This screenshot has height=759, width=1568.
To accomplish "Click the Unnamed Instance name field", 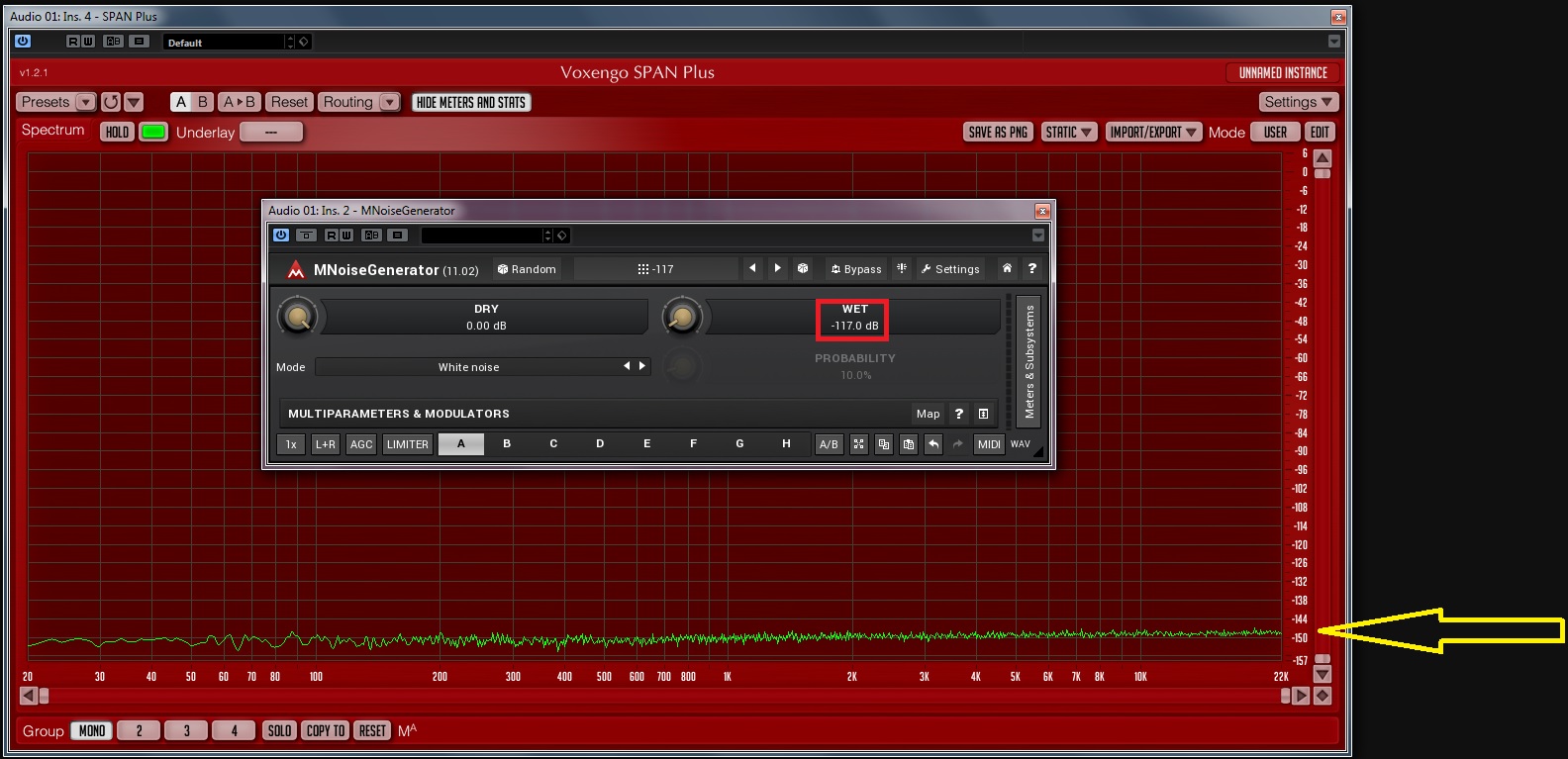I will point(1283,72).
